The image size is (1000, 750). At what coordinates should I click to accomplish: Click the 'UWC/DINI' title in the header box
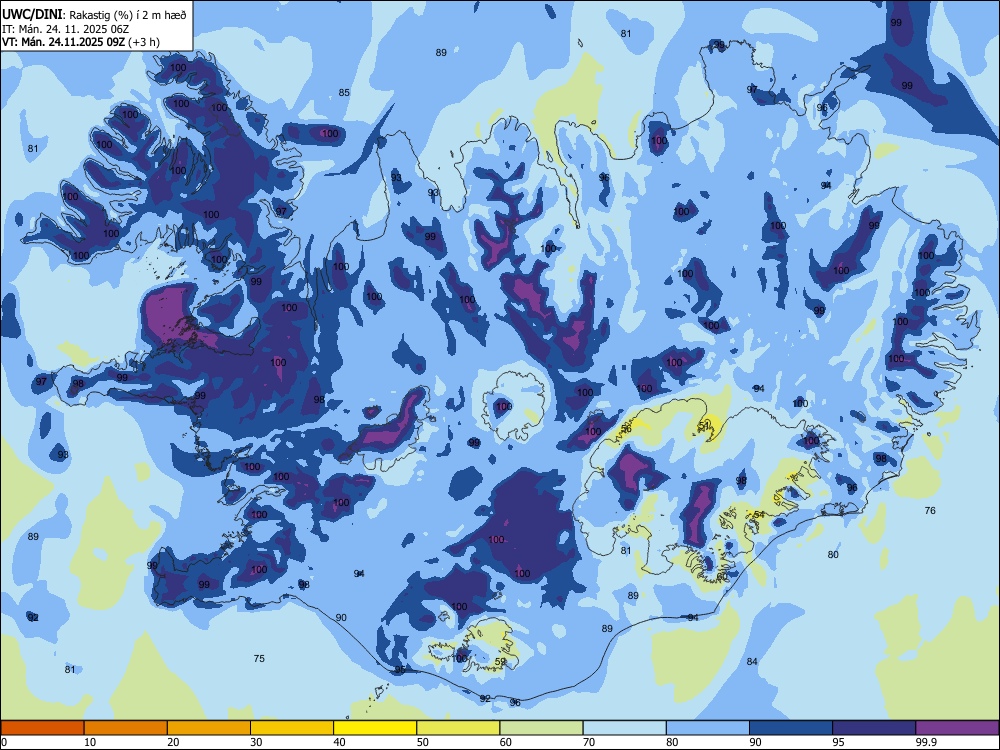pos(32,14)
